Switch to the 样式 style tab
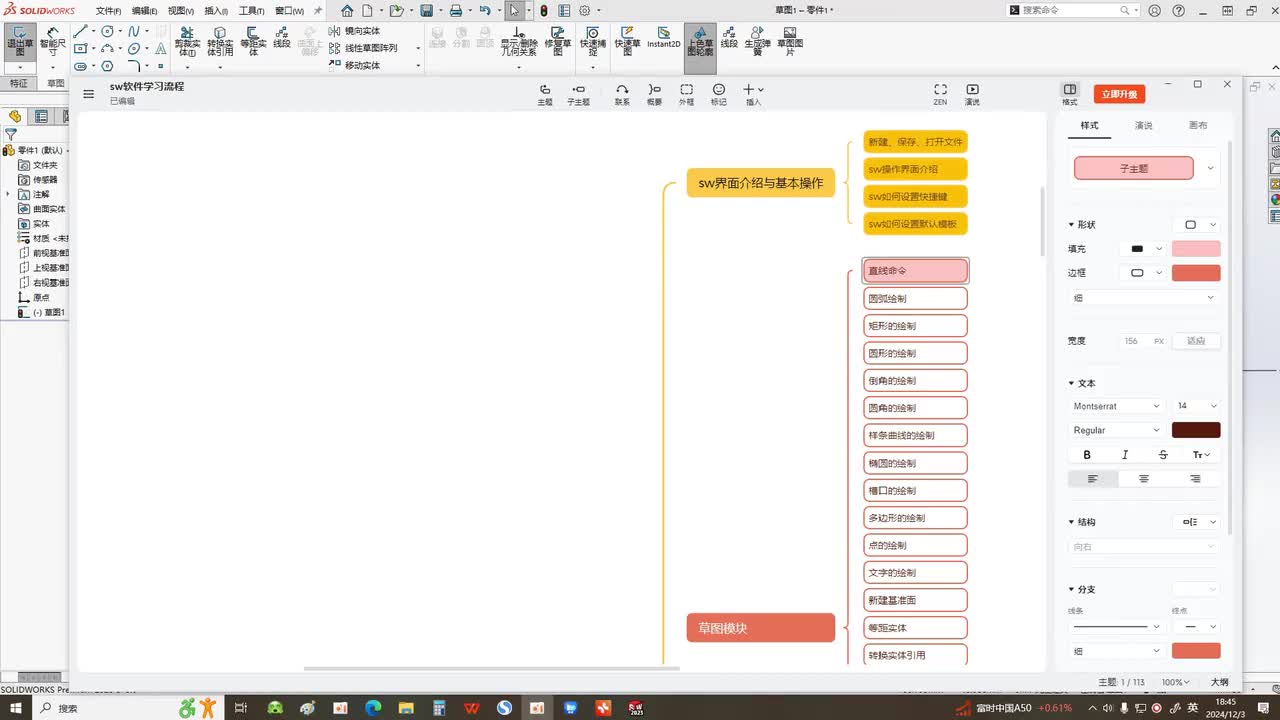Screen dimensions: 1280x720 point(1089,125)
